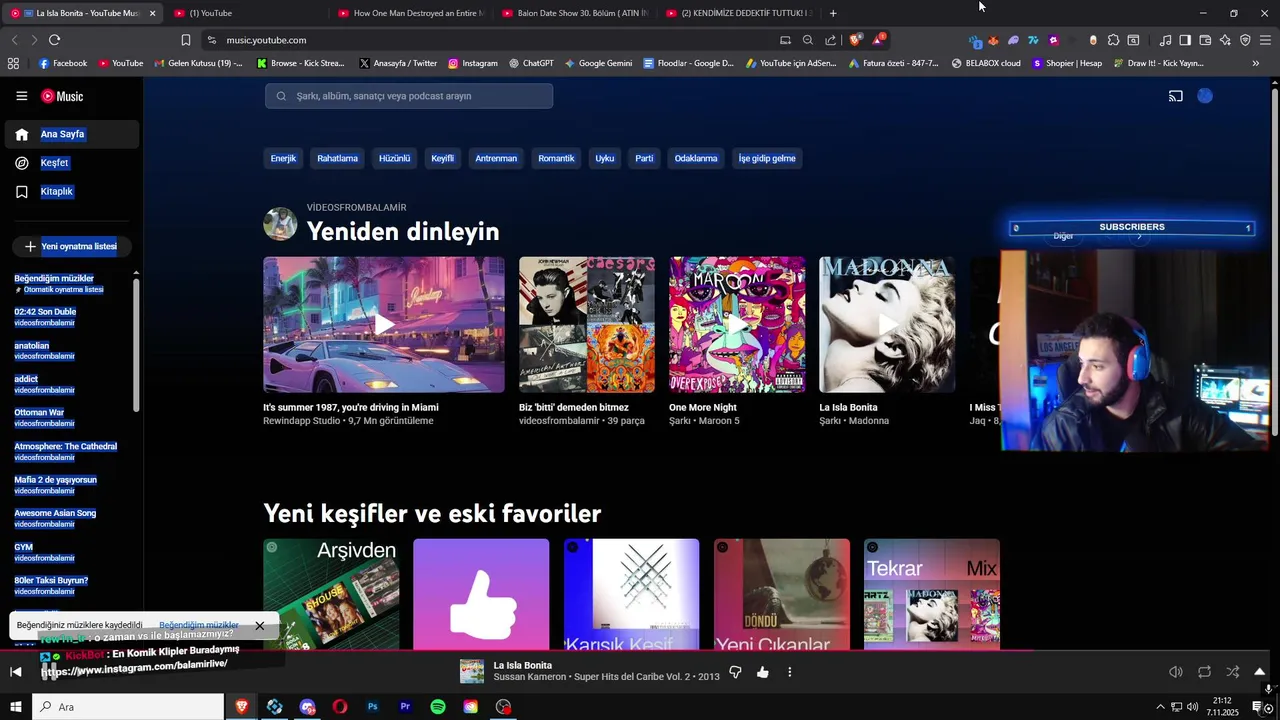1280x720 pixels.
Task: Toggle repeat mode in the player bar
Action: (x=1204, y=672)
